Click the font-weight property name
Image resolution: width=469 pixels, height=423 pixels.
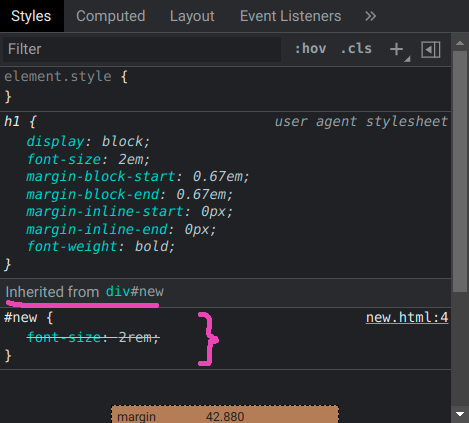72,247
